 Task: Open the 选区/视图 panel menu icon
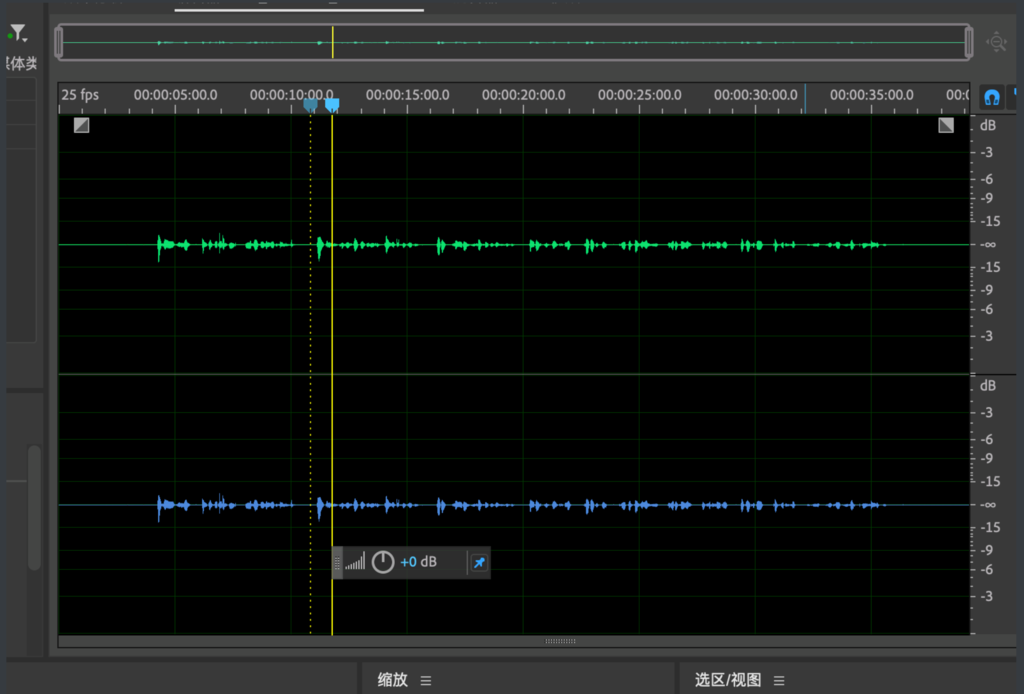[779, 680]
